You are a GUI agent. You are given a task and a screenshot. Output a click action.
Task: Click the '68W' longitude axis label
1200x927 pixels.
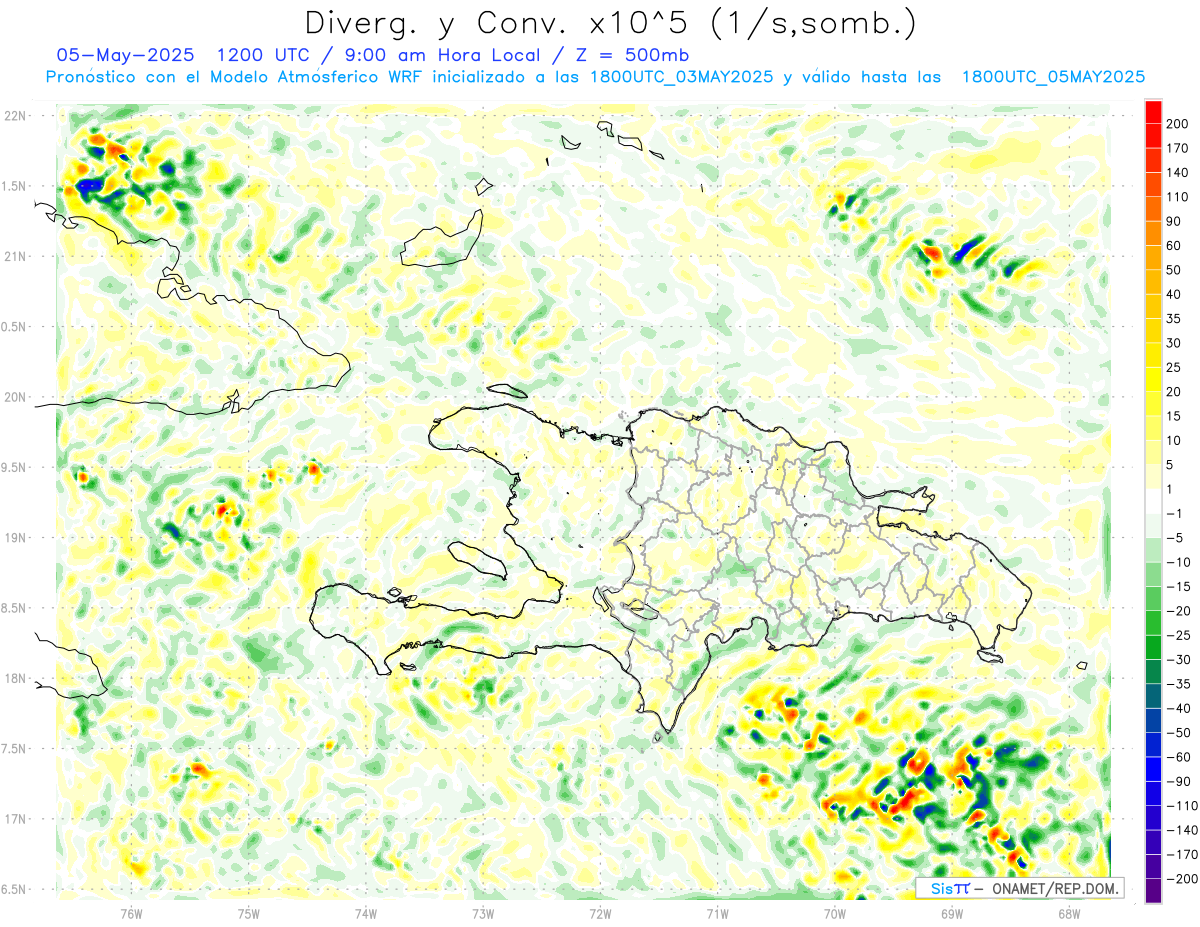point(1069,912)
